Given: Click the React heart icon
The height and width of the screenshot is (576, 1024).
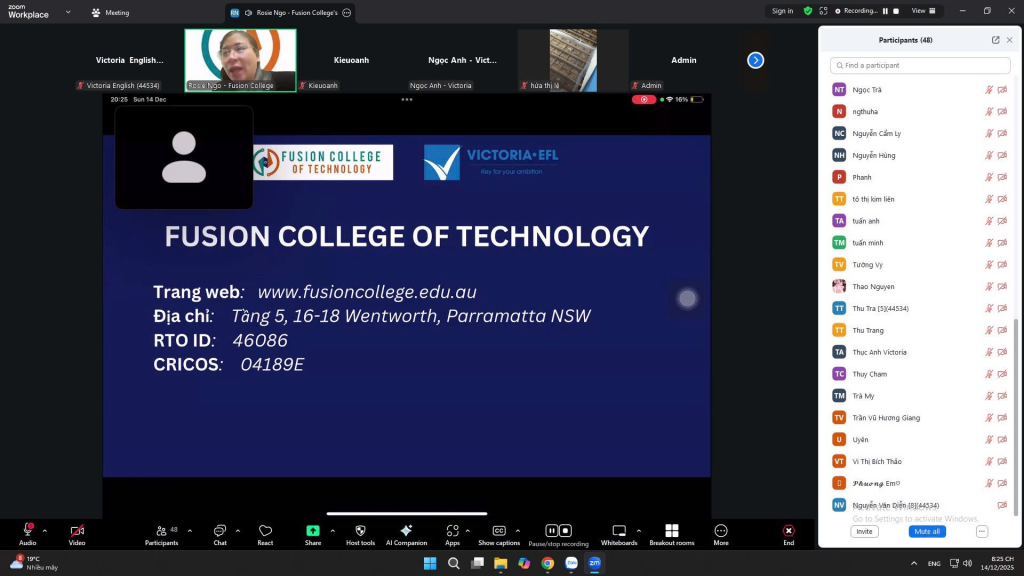Looking at the screenshot, I should tap(265, 531).
